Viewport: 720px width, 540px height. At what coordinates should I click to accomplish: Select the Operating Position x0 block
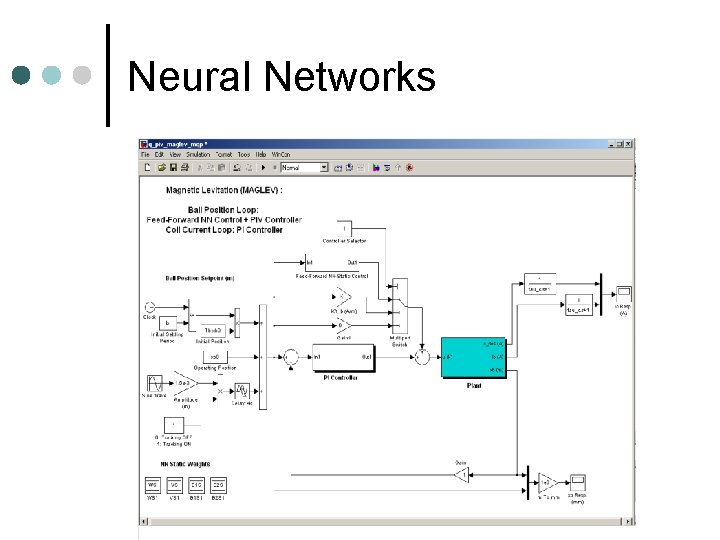(x=215, y=357)
